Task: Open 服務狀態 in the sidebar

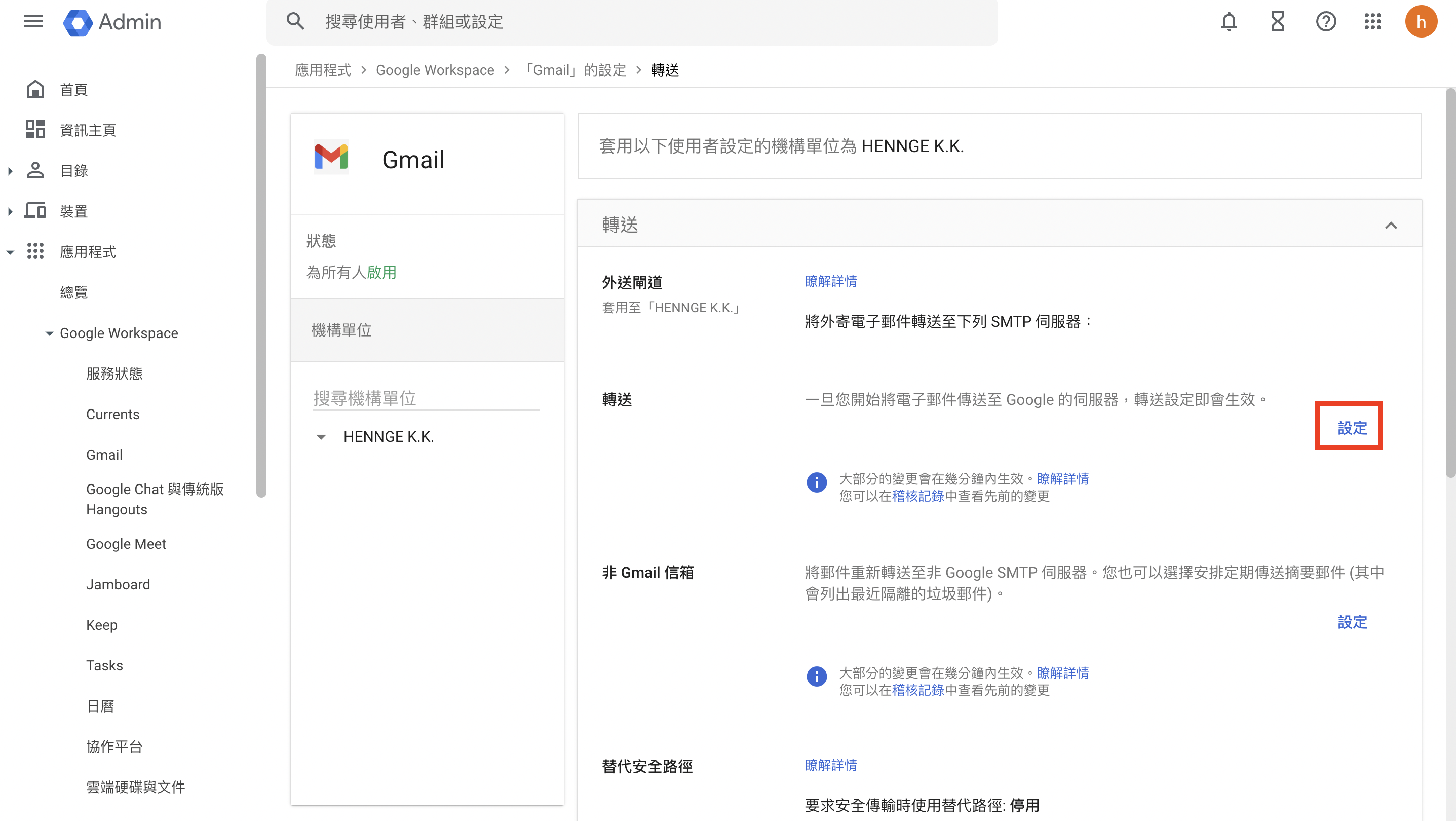Action: tap(114, 373)
